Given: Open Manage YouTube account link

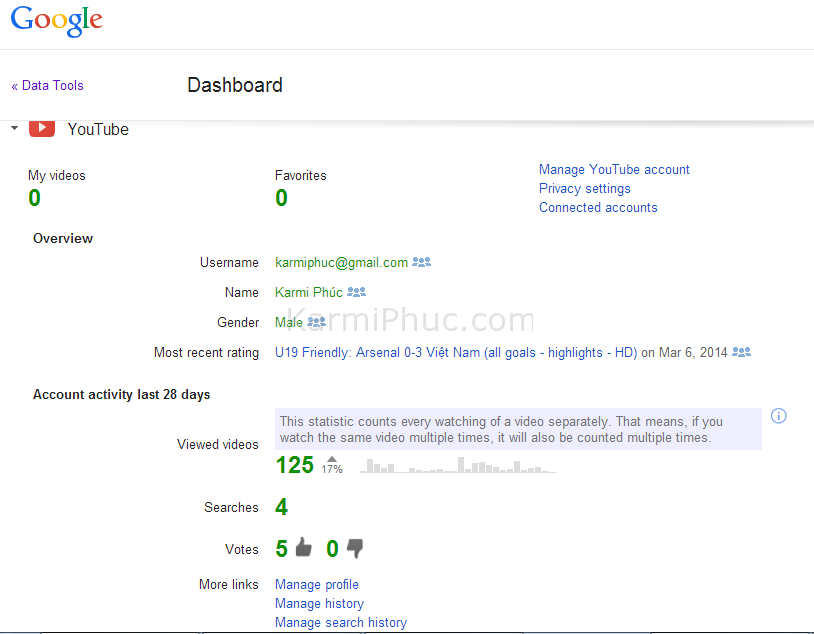Looking at the screenshot, I should pos(614,169).
